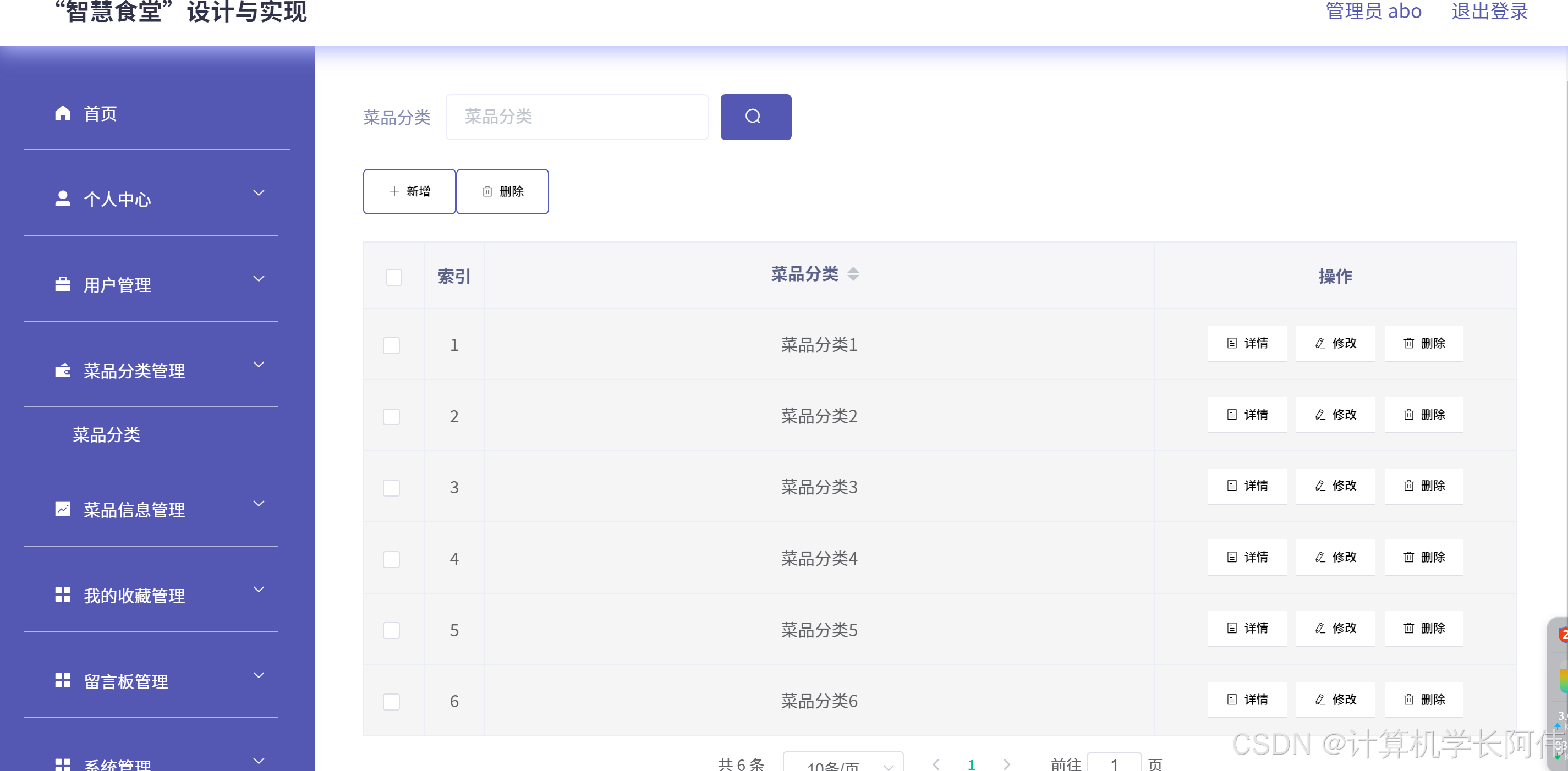Toggle the select-all header checkbox
This screenshot has height=771, width=1568.
pyautogui.click(x=393, y=277)
